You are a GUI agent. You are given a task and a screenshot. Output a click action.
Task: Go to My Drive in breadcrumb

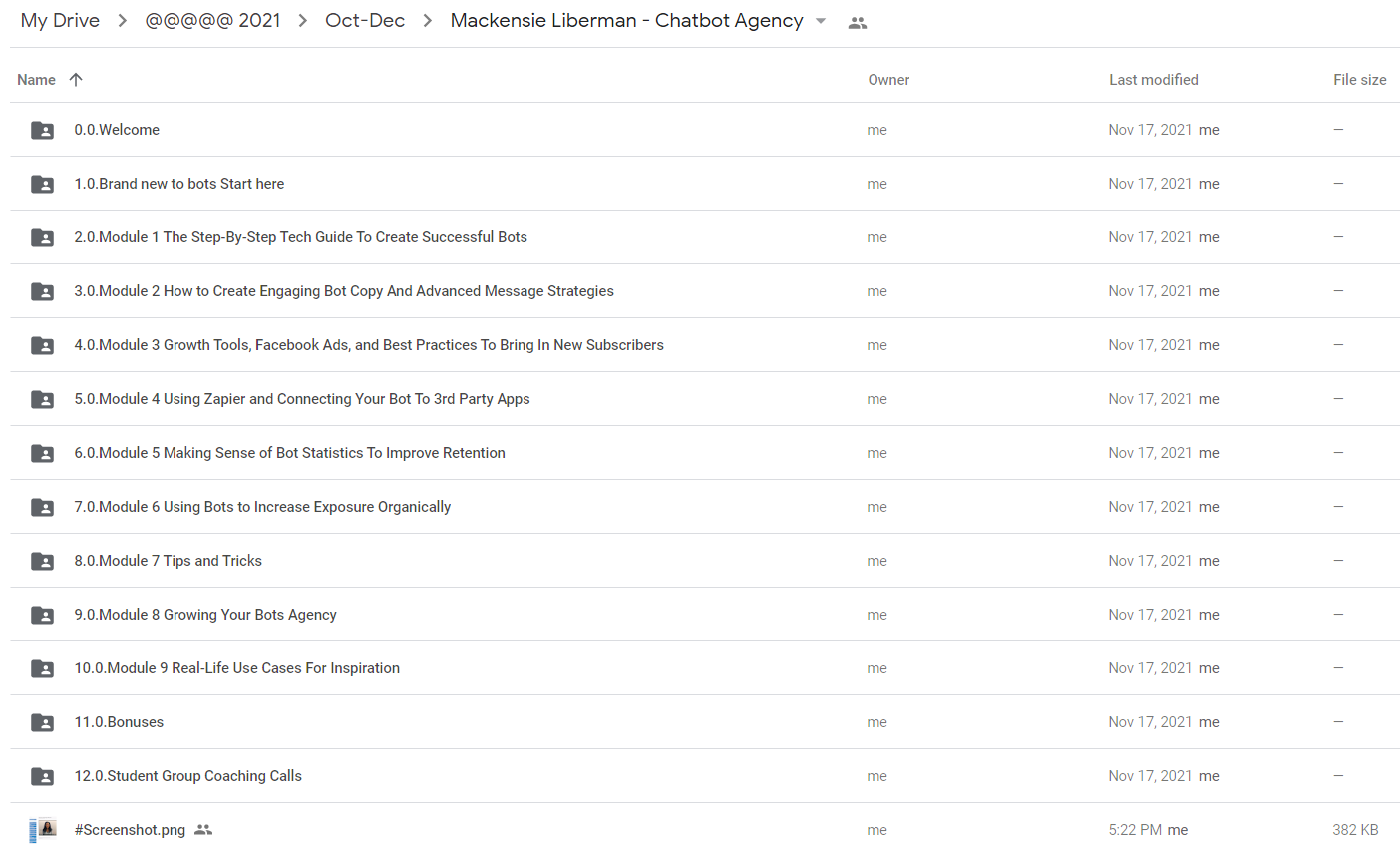(60, 21)
